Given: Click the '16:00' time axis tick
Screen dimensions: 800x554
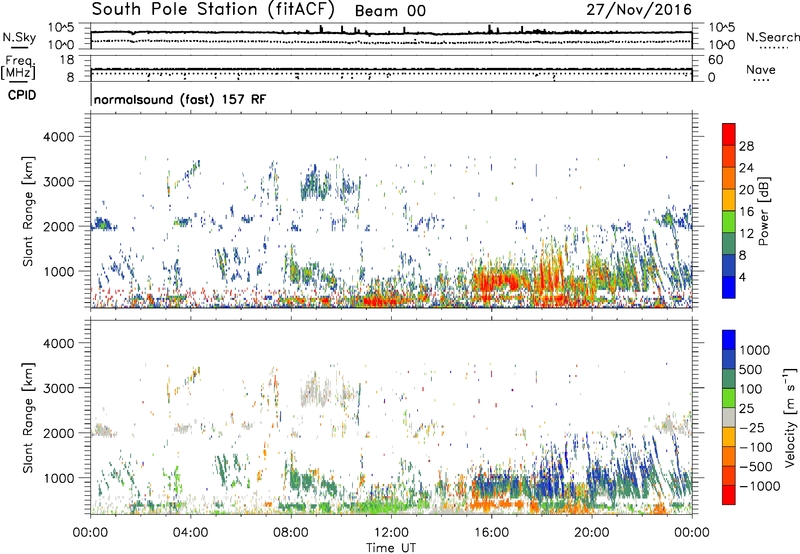Looking at the screenshot, I should pos(491,533).
